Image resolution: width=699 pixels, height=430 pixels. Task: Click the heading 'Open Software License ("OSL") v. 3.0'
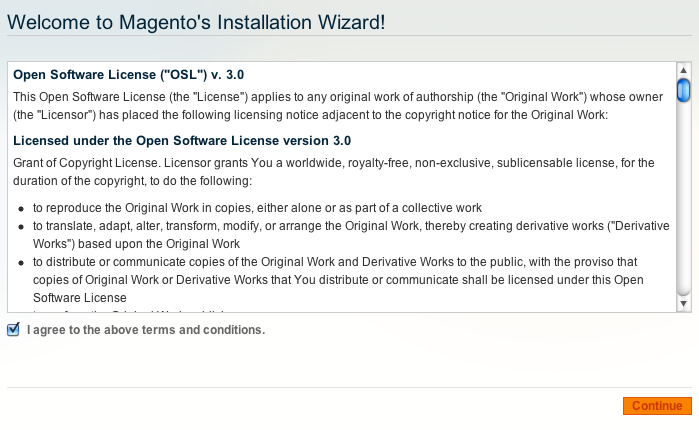pos(128,74)
